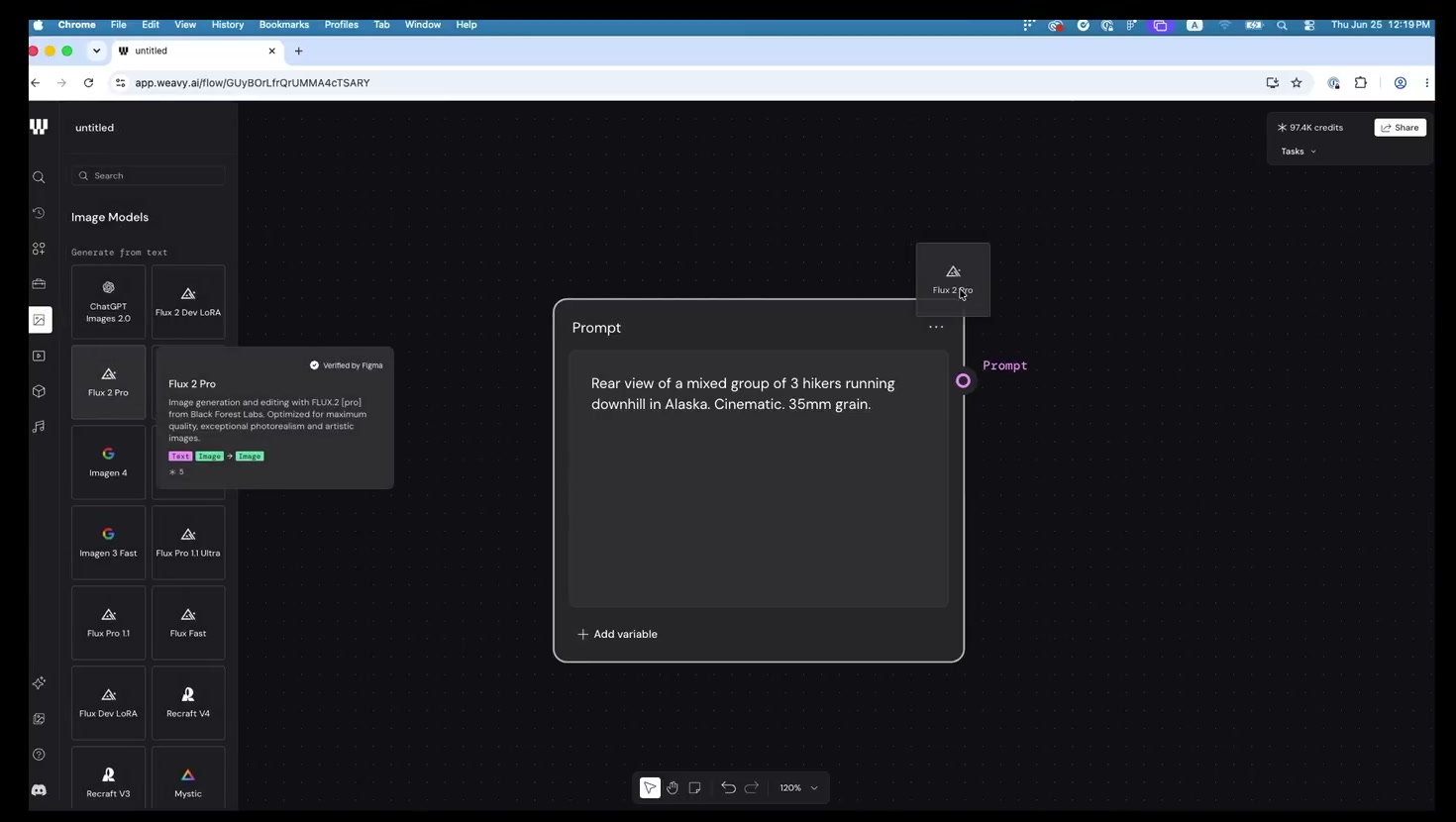The image size is (1456, 822).
Task: Open the Discord icon in sidebar
Action: coord(39,790)
